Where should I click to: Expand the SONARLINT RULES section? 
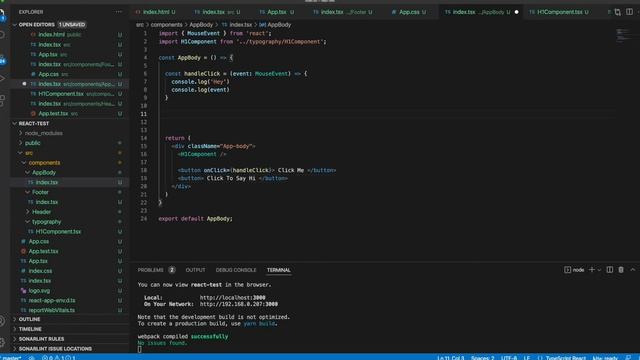41,339
